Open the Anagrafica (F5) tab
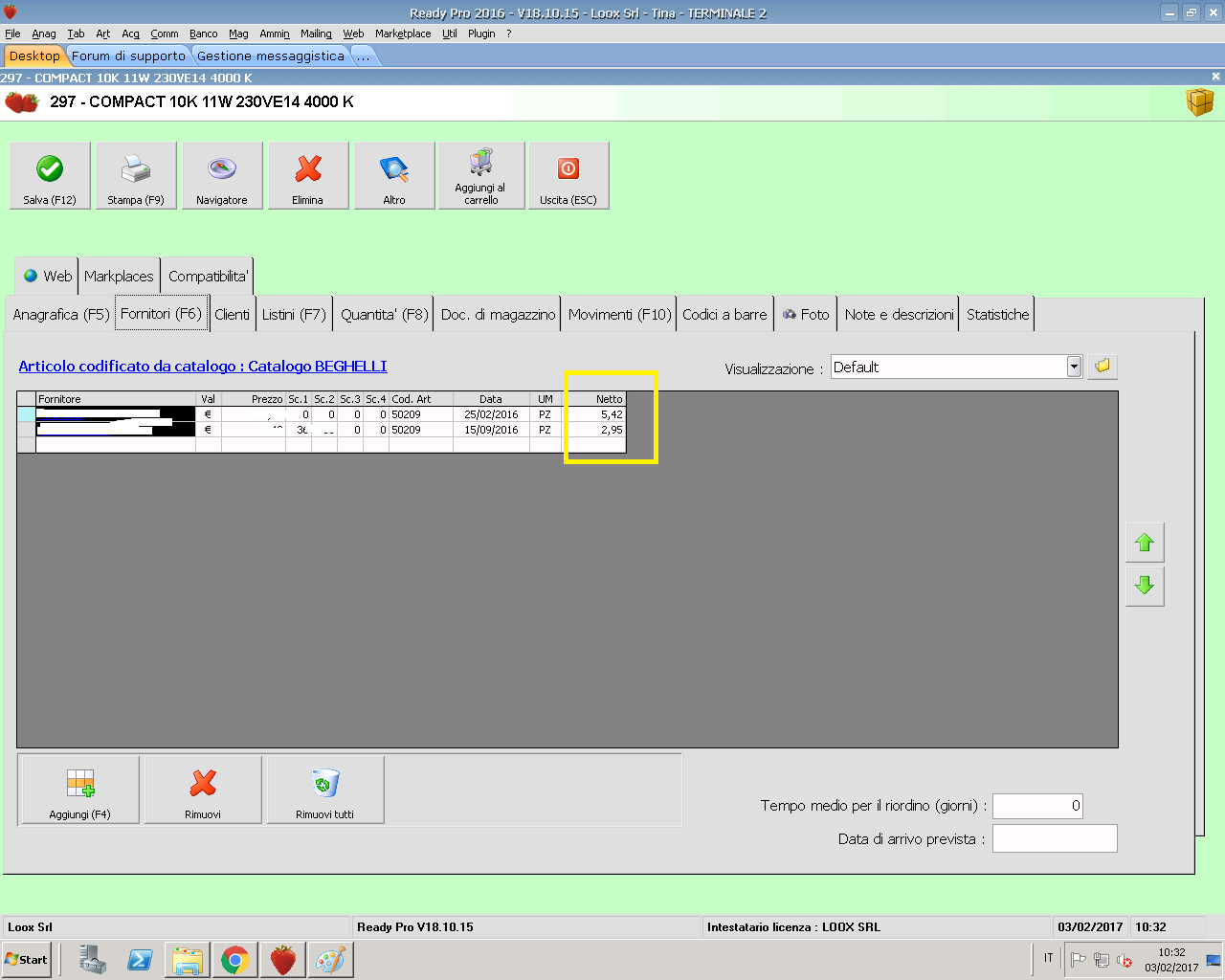The height and width of the screenshot is (980, 1225). [61, 314]
